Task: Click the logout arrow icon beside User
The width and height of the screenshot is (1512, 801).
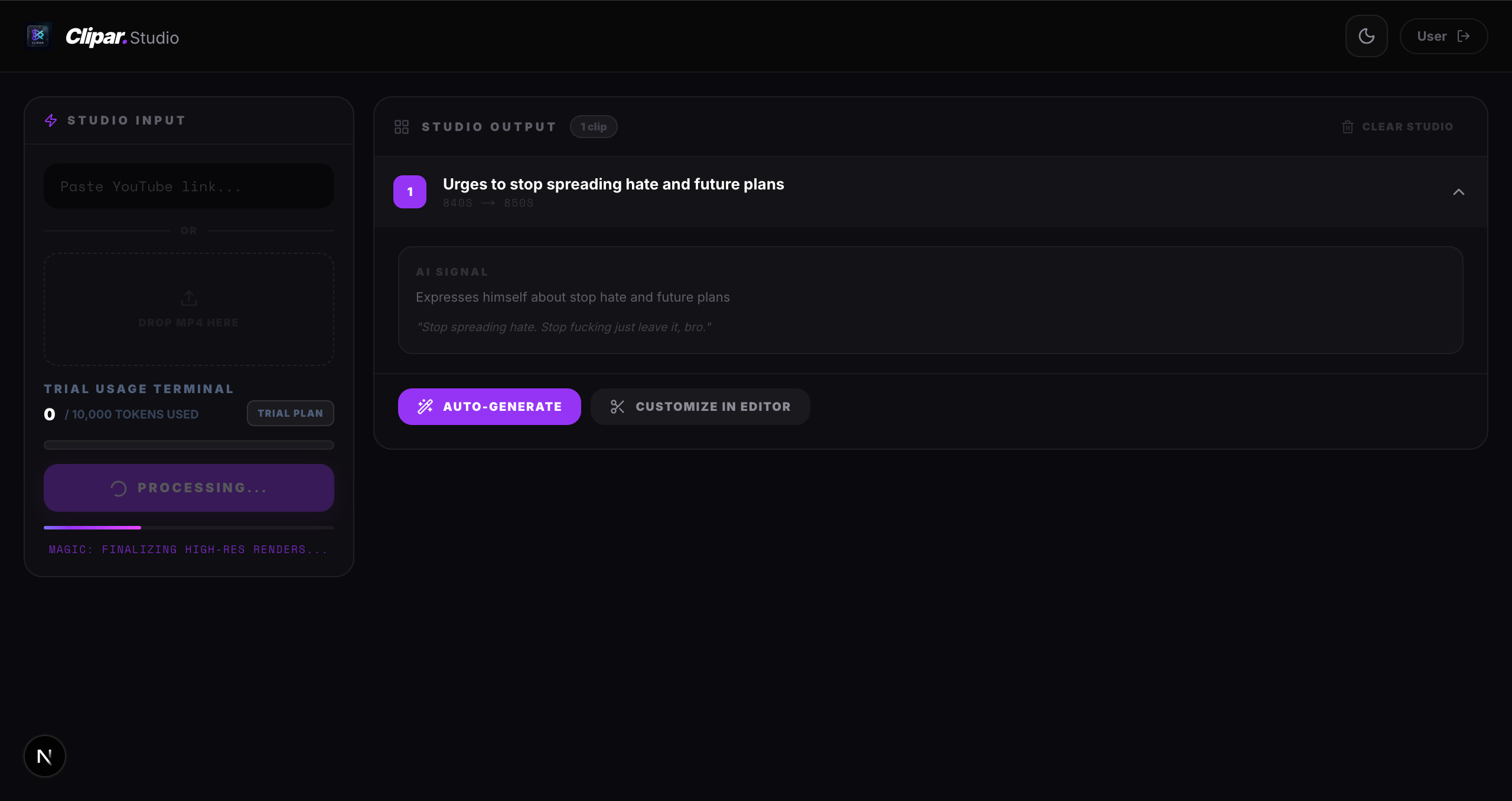Action: 1464,36
